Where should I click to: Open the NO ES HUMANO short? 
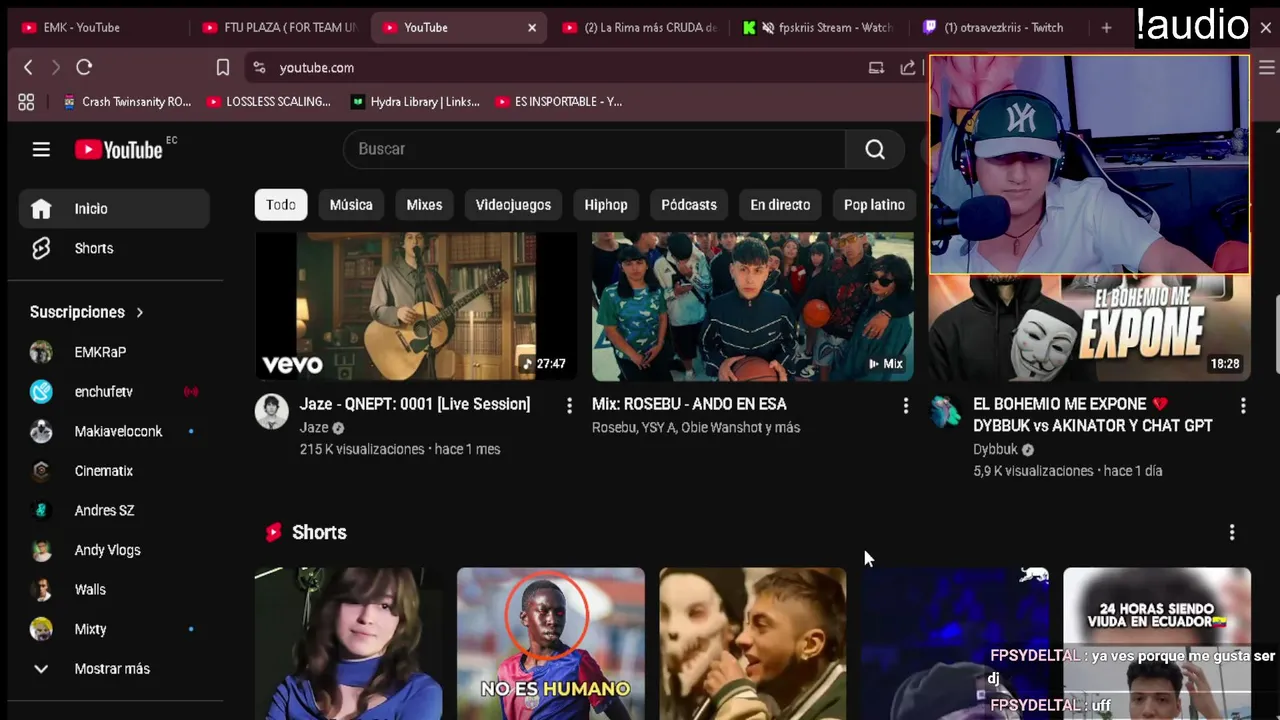coord(551,644)
